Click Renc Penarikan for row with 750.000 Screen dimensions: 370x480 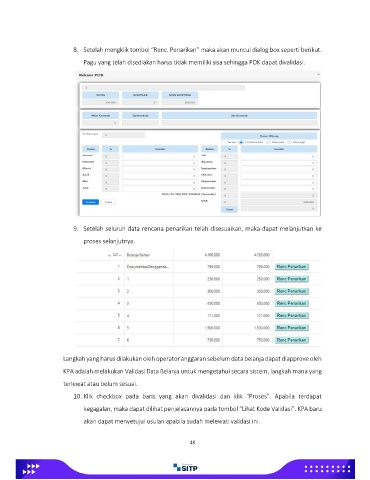click(x=292, y=340)
